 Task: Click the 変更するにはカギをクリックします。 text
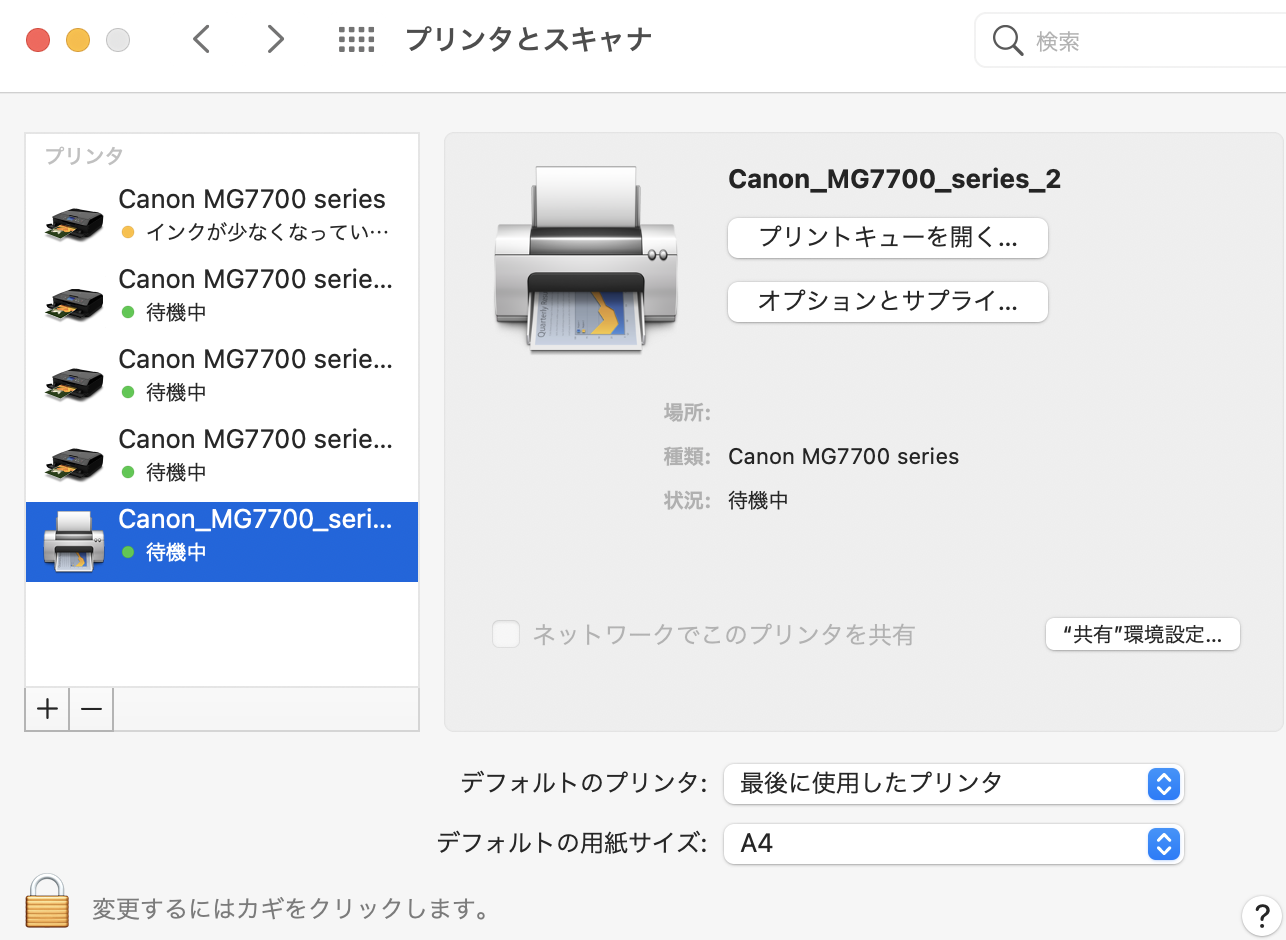(x=291, y=909)
